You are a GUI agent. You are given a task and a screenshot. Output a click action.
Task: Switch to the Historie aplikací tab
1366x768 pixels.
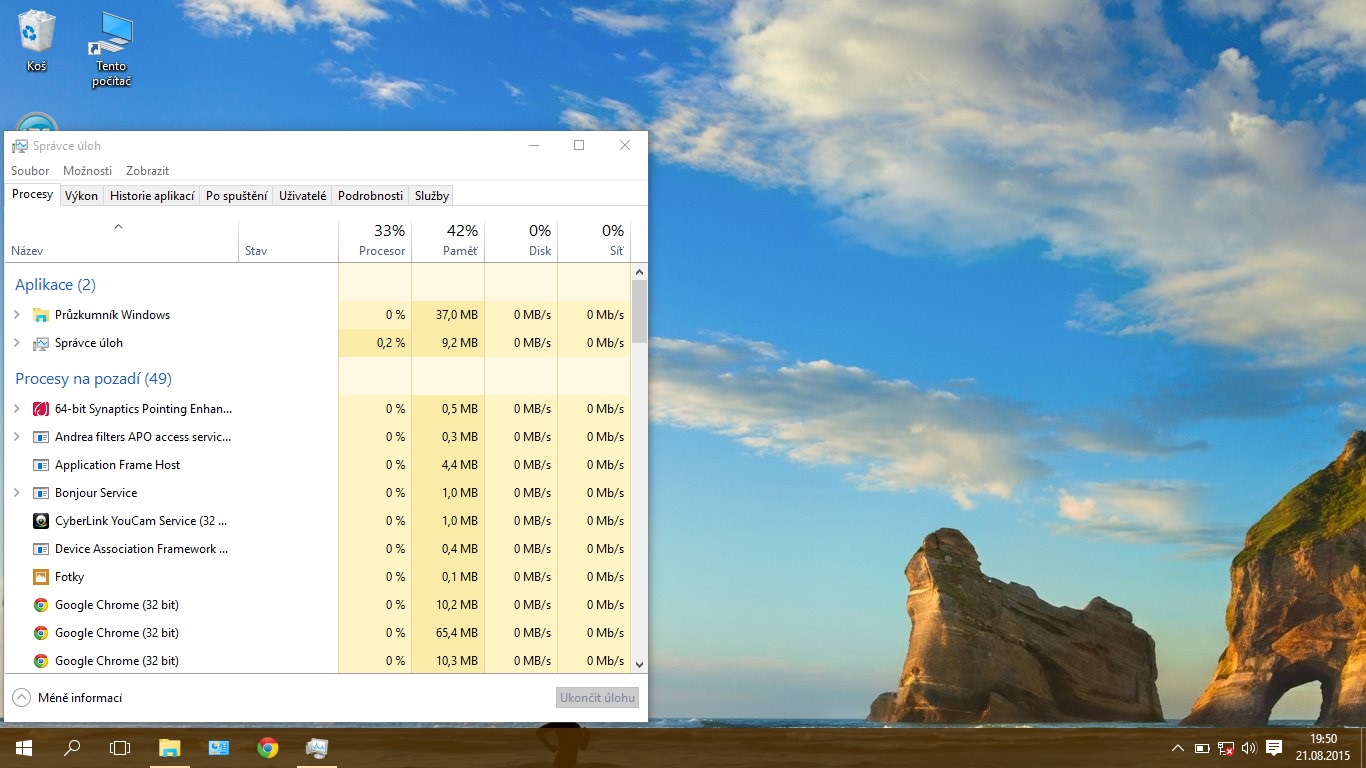tap(152, 196)
